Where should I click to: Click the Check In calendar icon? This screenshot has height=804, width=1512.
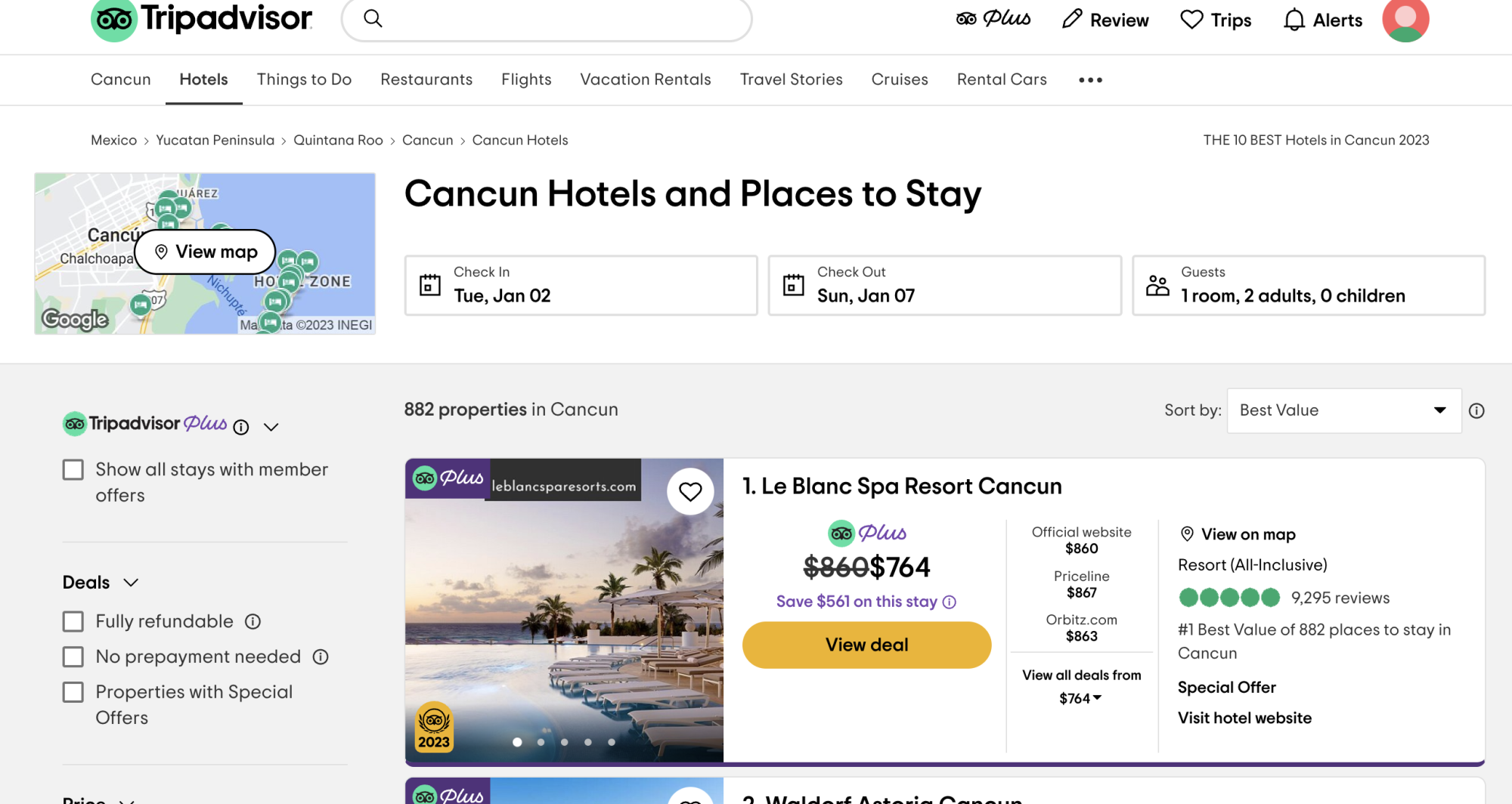429,285
